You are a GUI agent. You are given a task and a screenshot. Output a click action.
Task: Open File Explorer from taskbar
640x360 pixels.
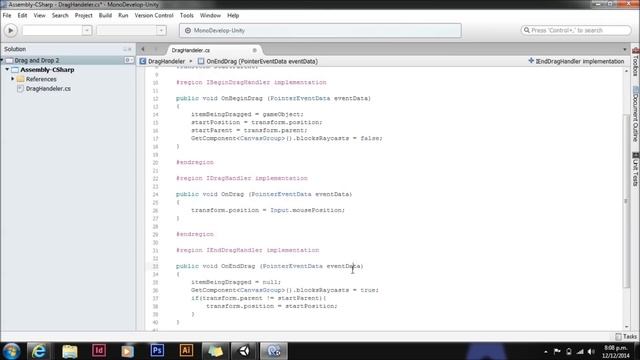point(70,351)
